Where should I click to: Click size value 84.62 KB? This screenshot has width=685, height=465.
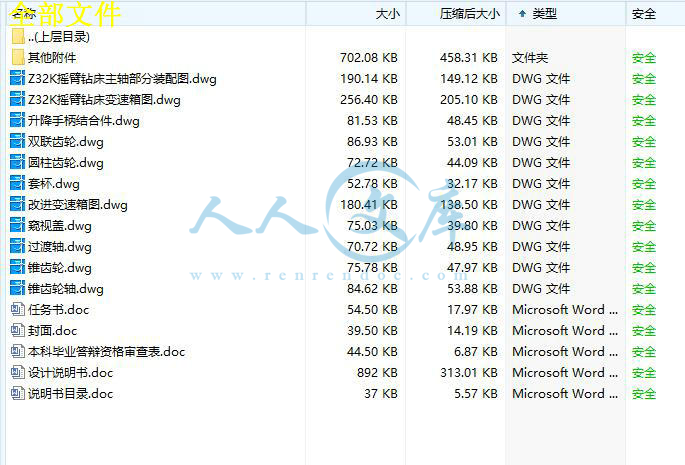click(x=372, y=288)
